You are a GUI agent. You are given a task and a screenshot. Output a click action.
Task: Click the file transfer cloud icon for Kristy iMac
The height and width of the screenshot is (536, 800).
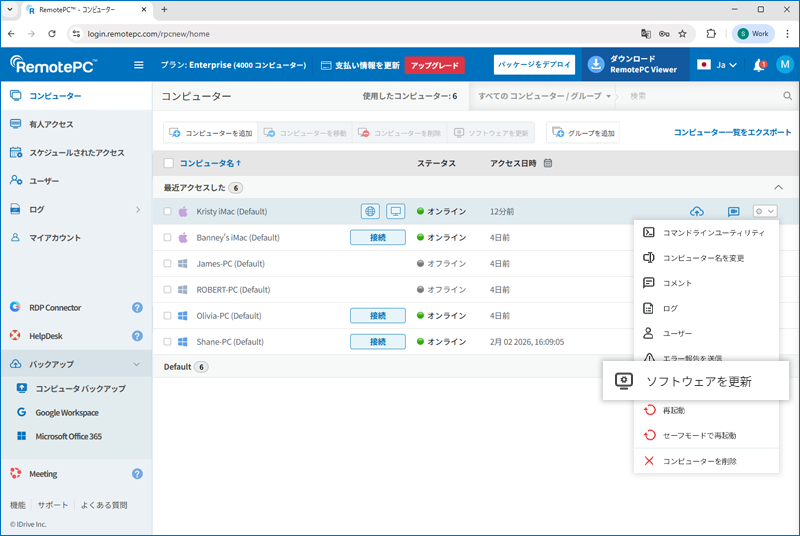point(697,212)
